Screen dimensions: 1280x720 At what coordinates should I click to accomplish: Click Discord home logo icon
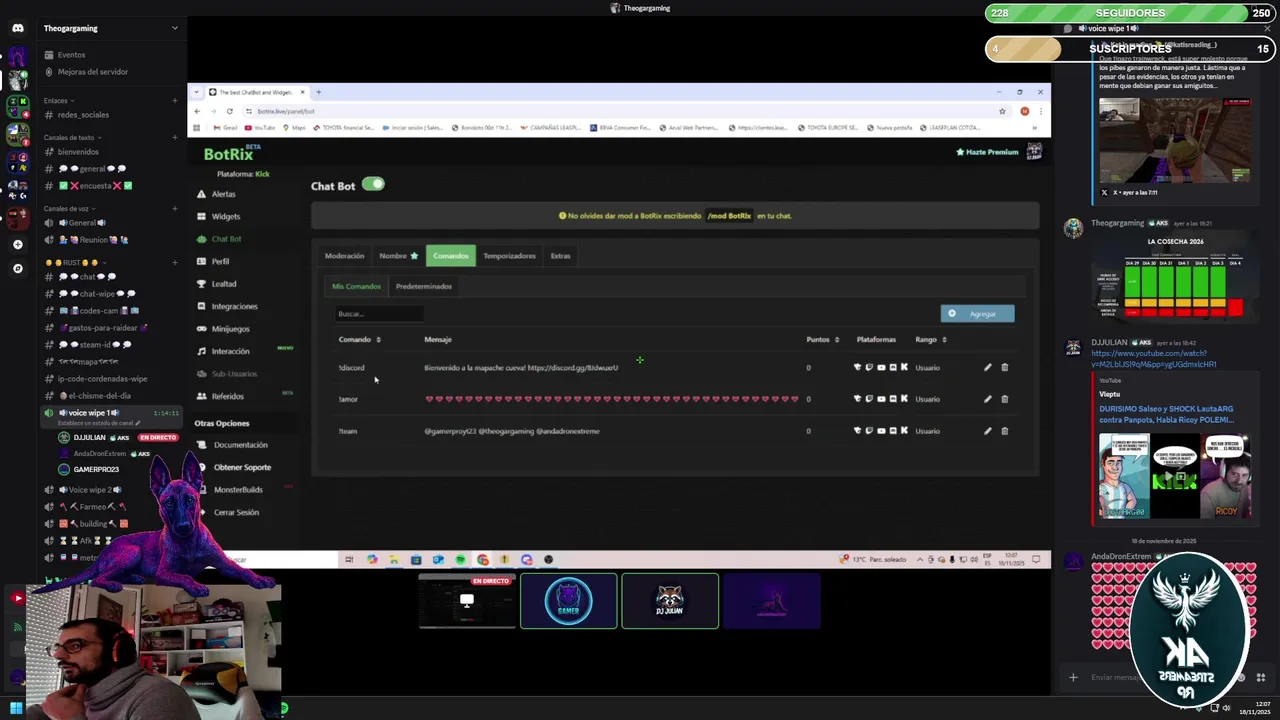tap(17, 28)
